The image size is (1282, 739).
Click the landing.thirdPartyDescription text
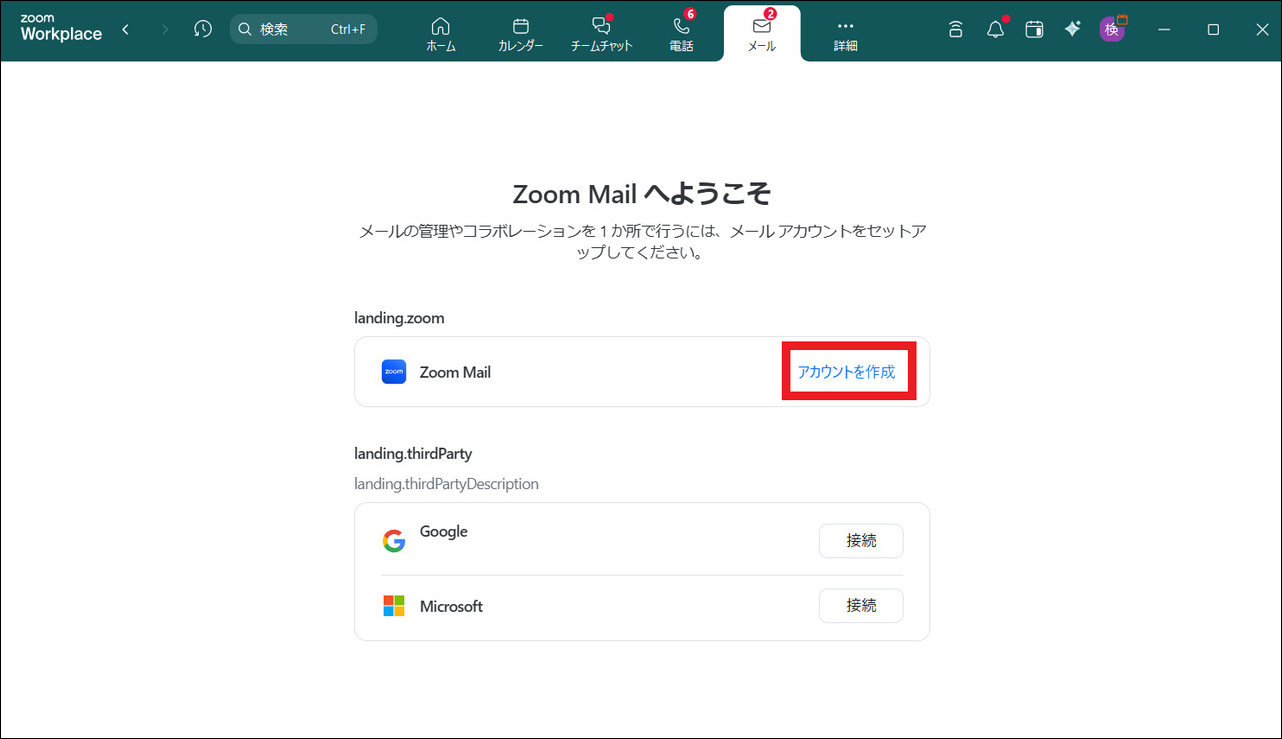coord(446,484)
